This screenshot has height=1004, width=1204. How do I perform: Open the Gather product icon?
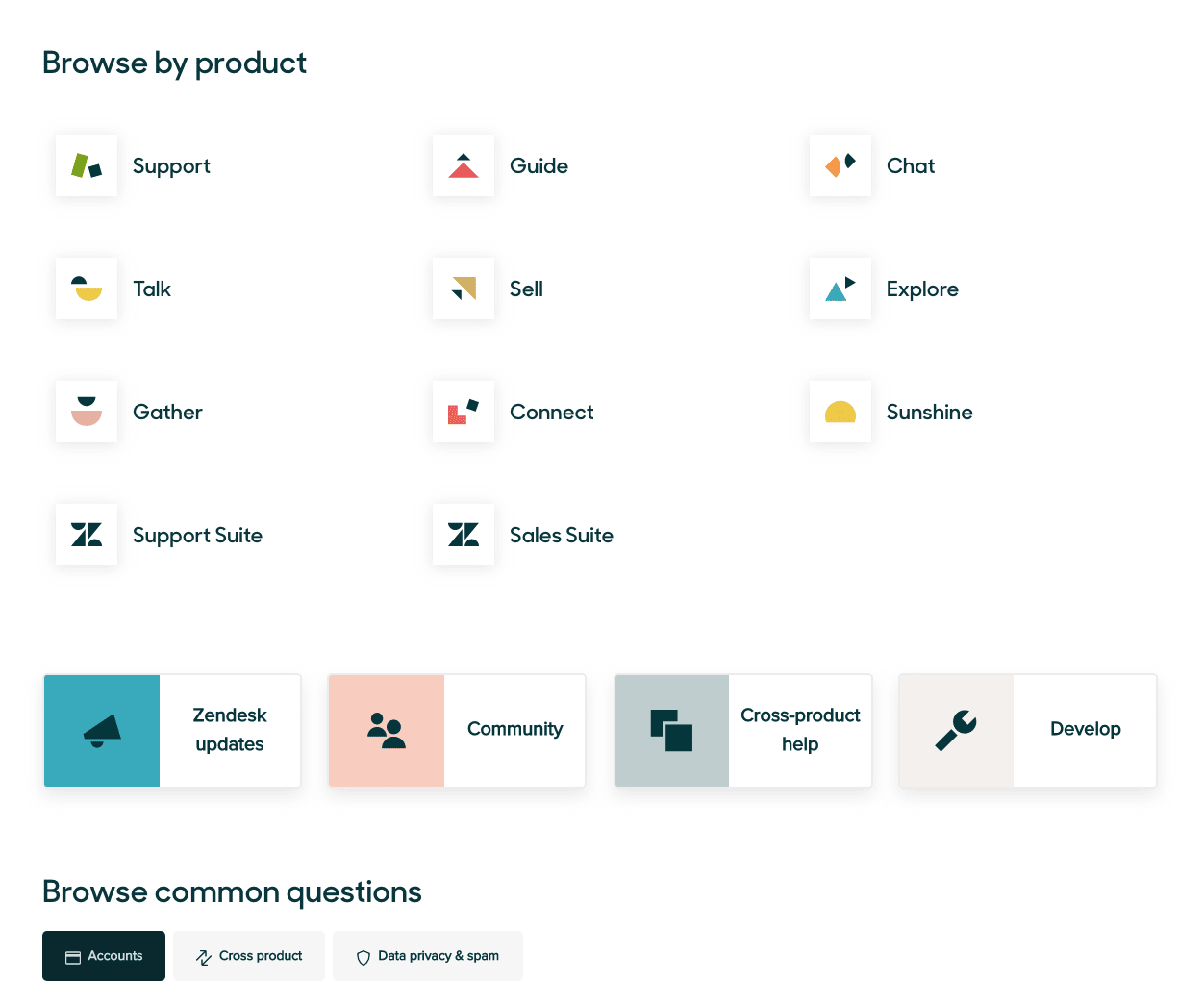tap(87, 412)
